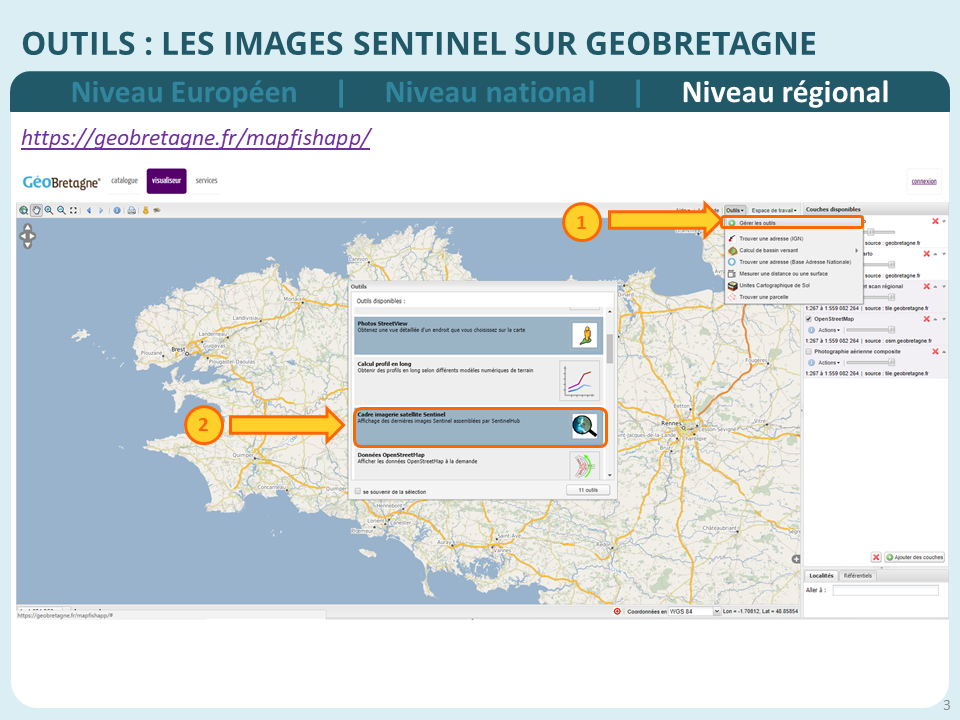960x720 pixels.
Task: Pan the map down with arrow control
Action: [x=28, y=244]
